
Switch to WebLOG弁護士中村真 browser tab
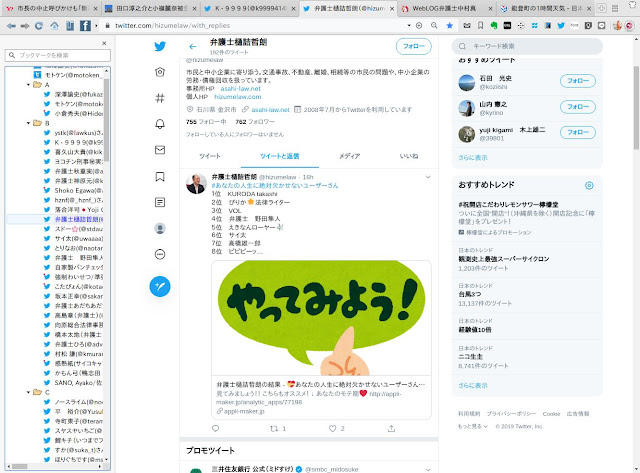click(447, 8)
